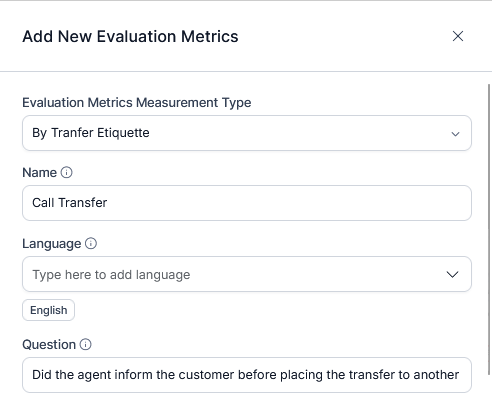
Task: Close the Add New Evaluation Metrics dialog
Action: click(x=458, y=36)
